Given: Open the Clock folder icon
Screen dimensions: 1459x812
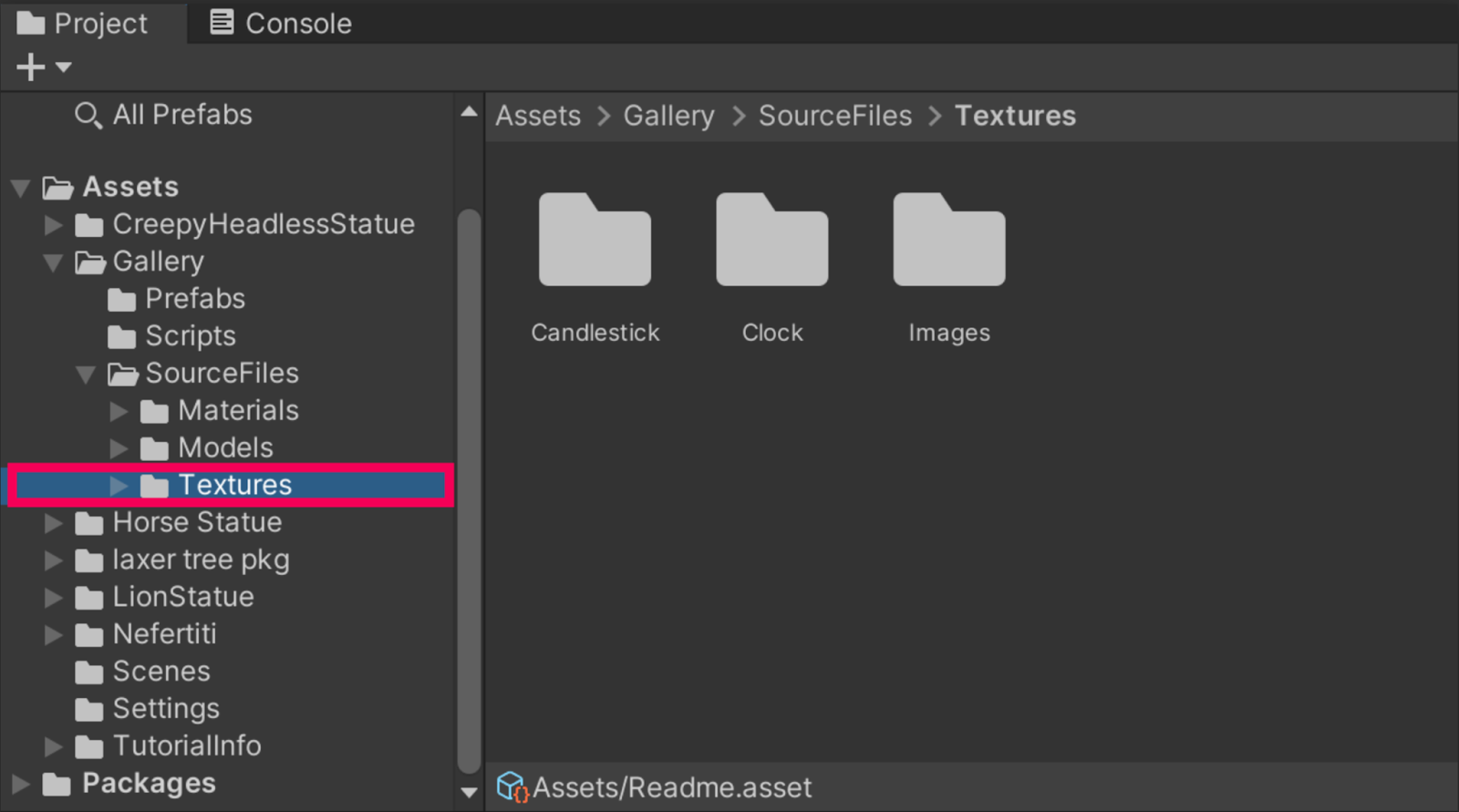Looking at the screenshot, I should pyautogui.click(x=771, y=241).
